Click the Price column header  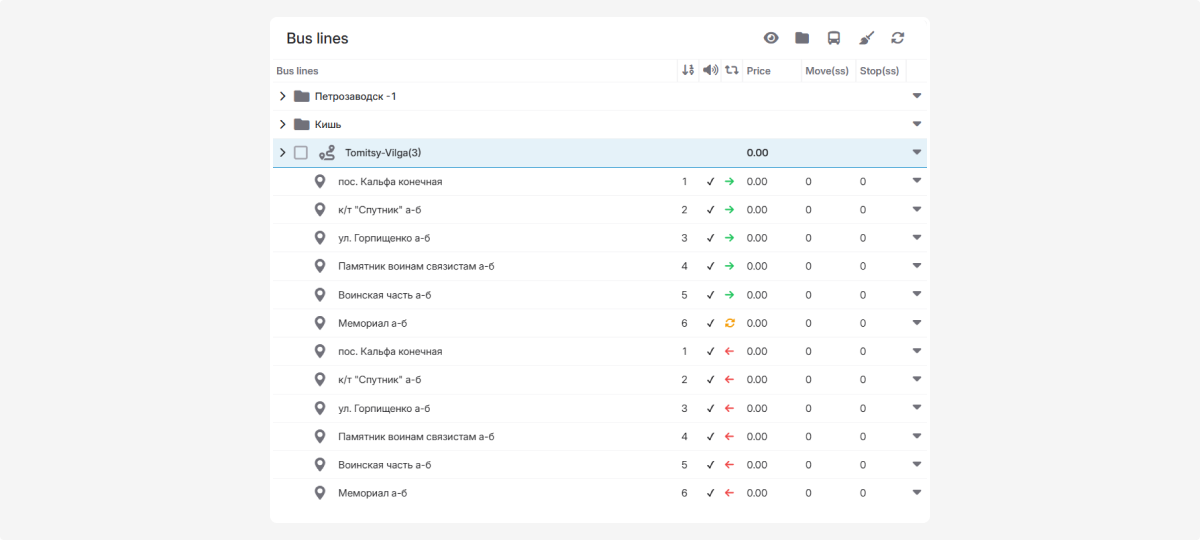pos(758,71)
